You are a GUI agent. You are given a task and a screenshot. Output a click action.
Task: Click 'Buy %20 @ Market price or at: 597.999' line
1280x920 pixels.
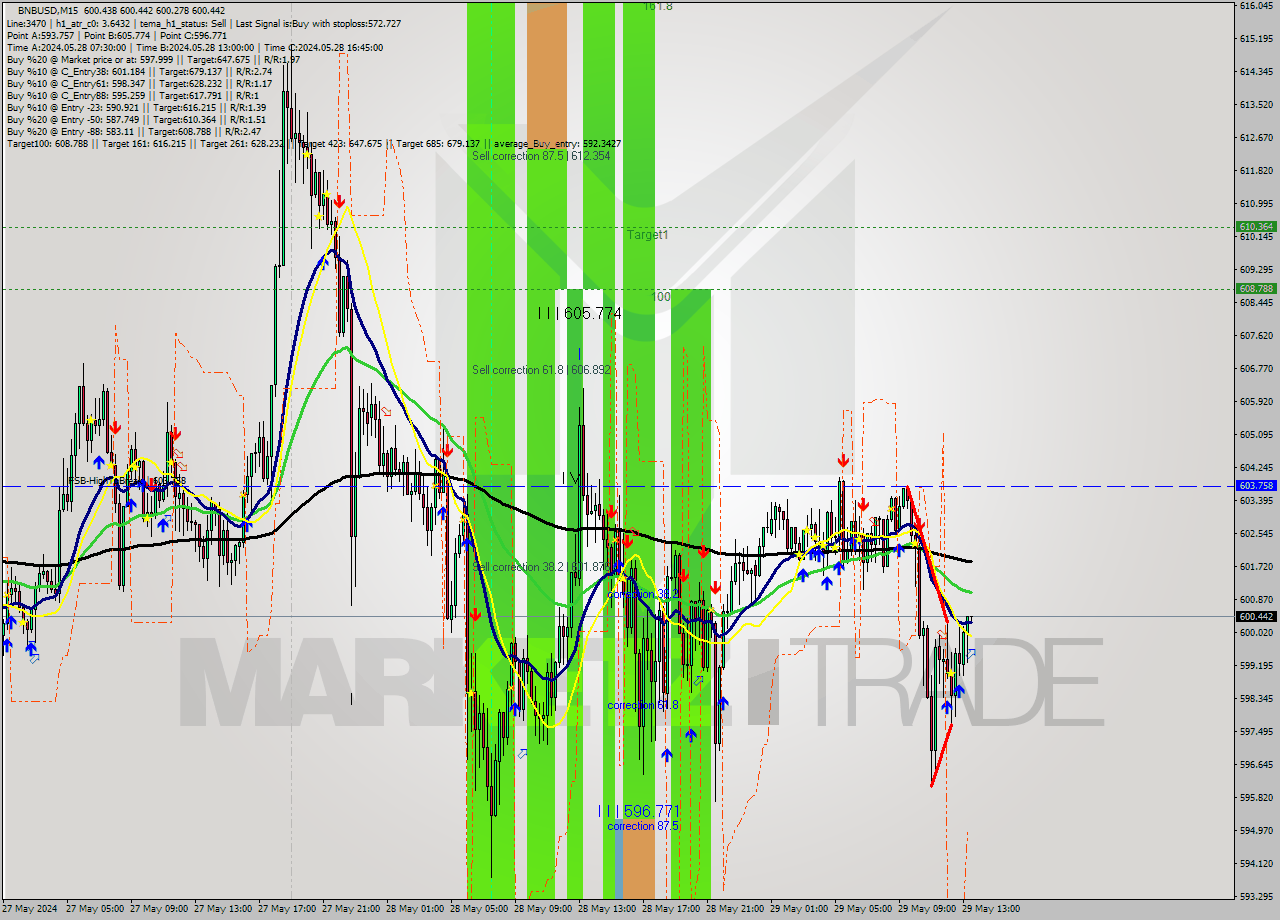point(153,59)
